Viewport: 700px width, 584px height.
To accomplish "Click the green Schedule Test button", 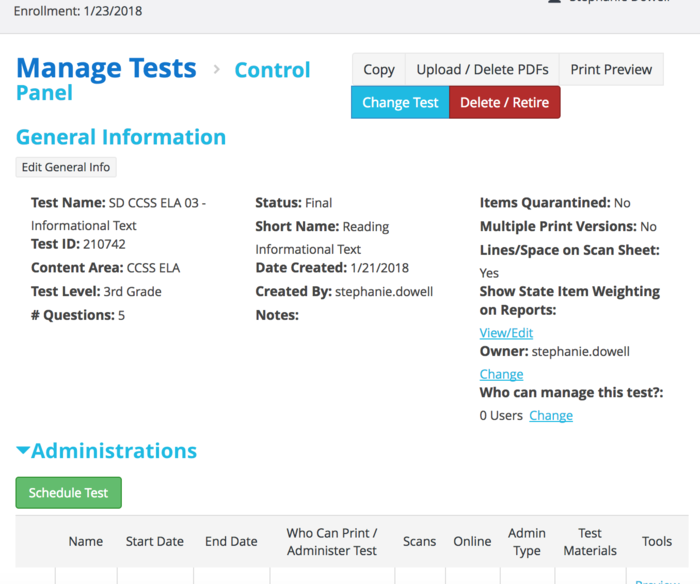I will (69, 493).
